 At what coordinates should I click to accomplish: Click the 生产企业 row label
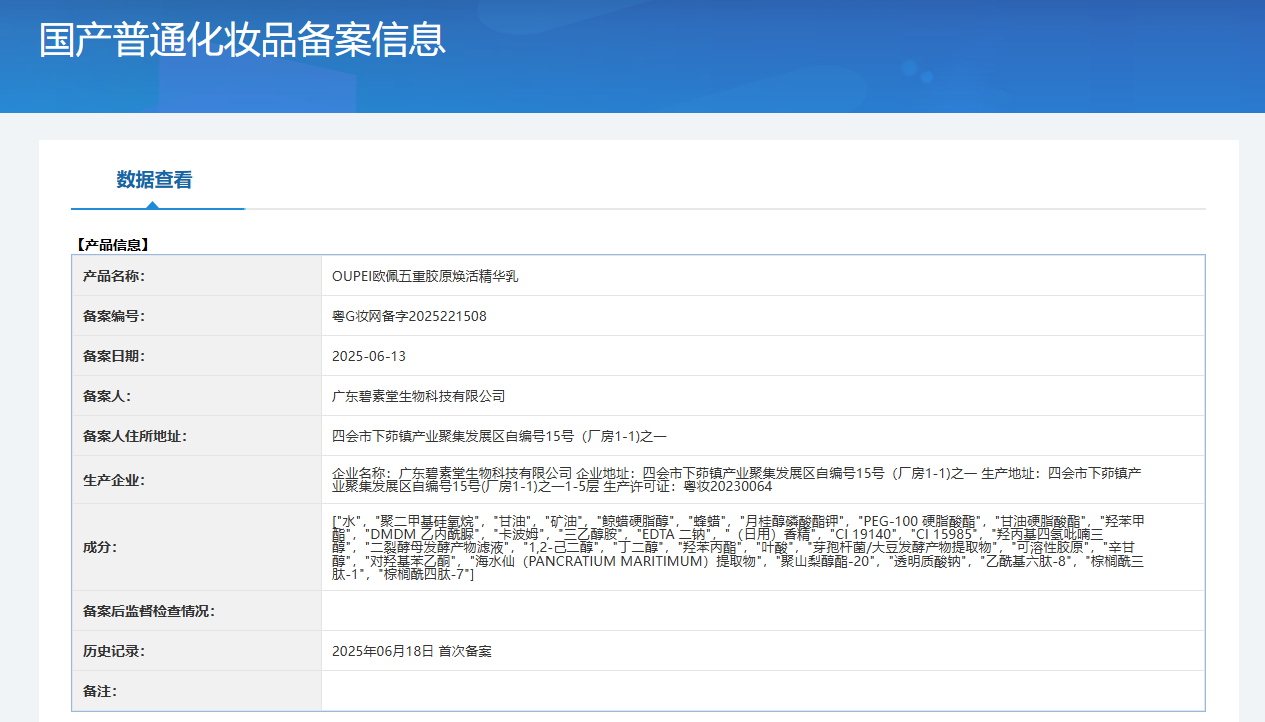(x=114, y=480)
